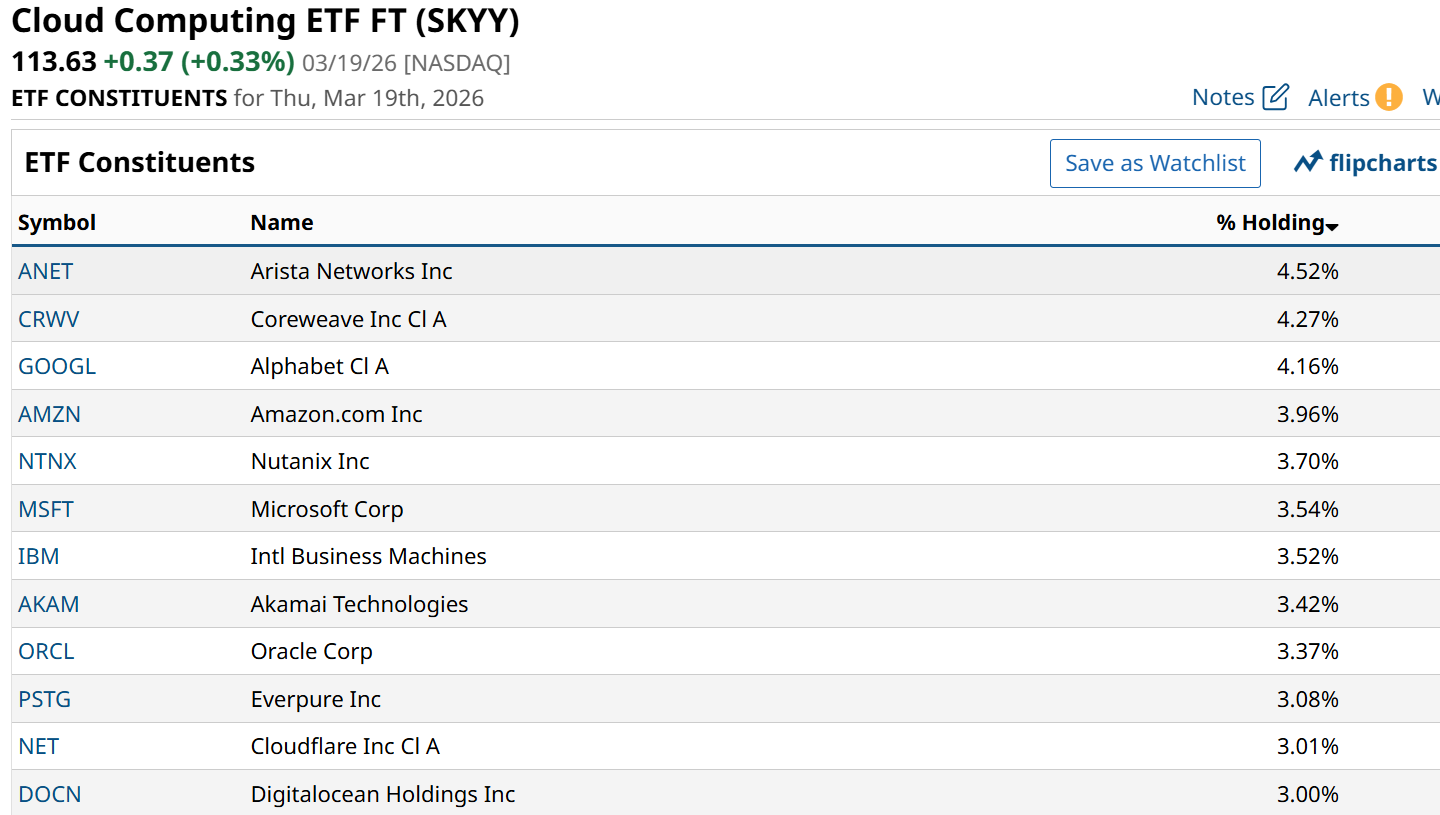Select the AKAM symbol link
1440x815 pixels.
point(48,604)
